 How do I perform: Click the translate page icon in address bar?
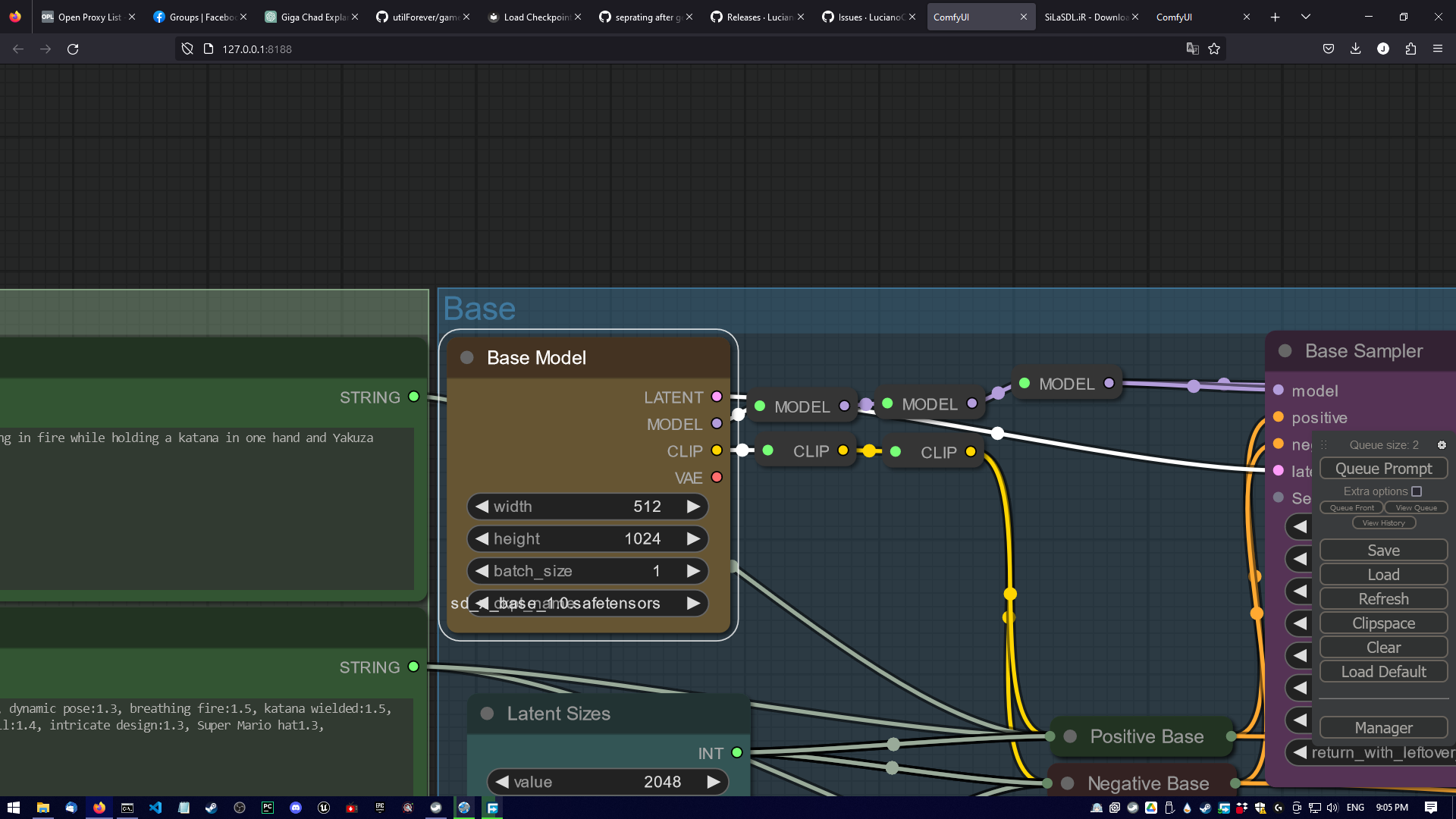[1193, 49]
